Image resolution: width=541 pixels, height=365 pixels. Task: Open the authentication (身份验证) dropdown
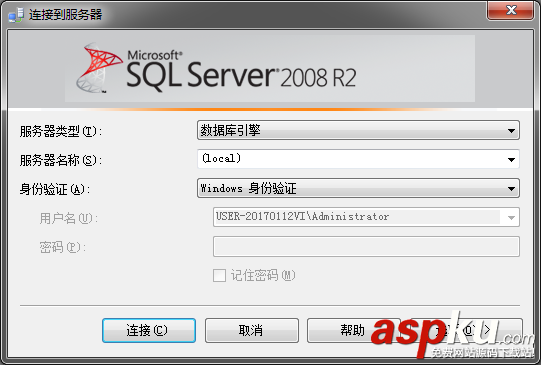358,188
